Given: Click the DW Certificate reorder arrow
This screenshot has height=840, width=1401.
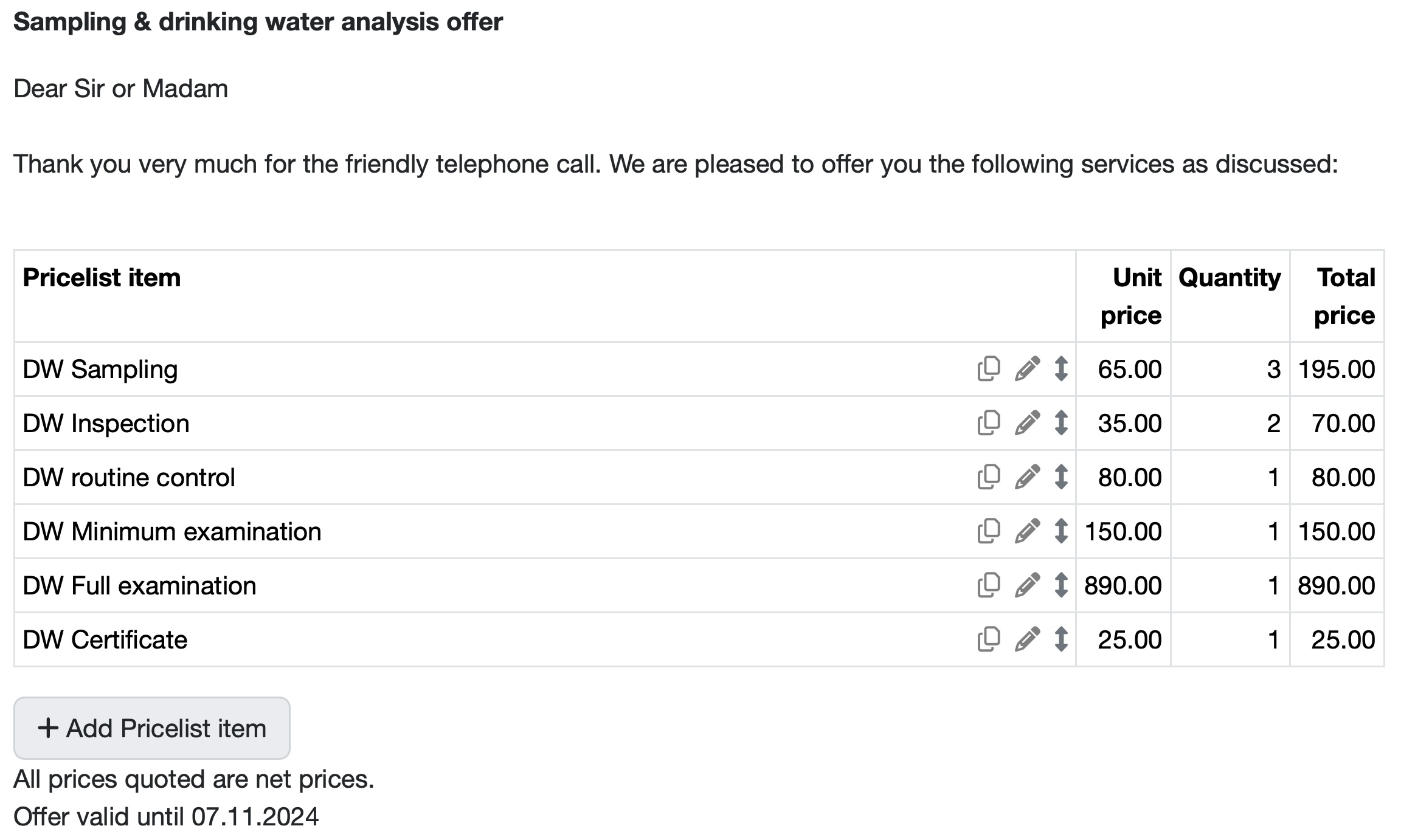Looking at the screenshot, I should tap(1061, 639).
